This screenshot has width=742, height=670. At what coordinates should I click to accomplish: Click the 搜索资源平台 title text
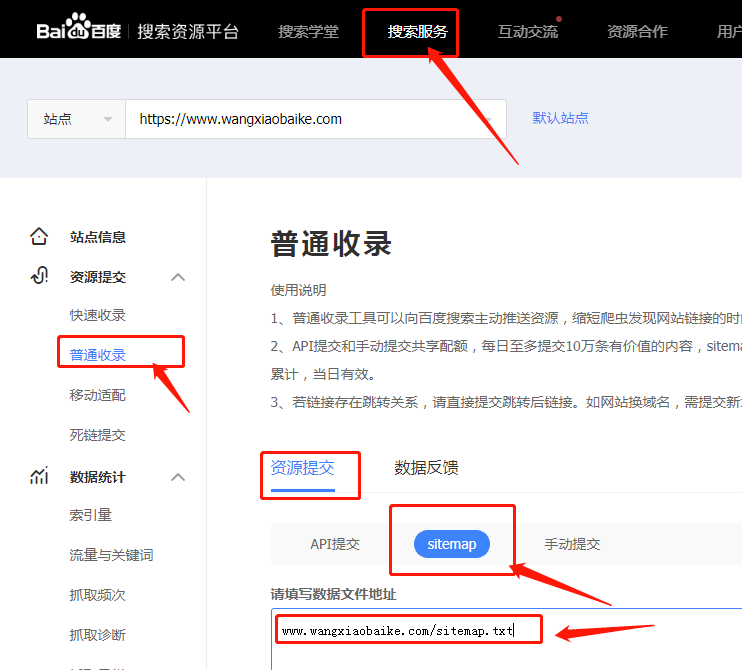[x=188, y=32]
